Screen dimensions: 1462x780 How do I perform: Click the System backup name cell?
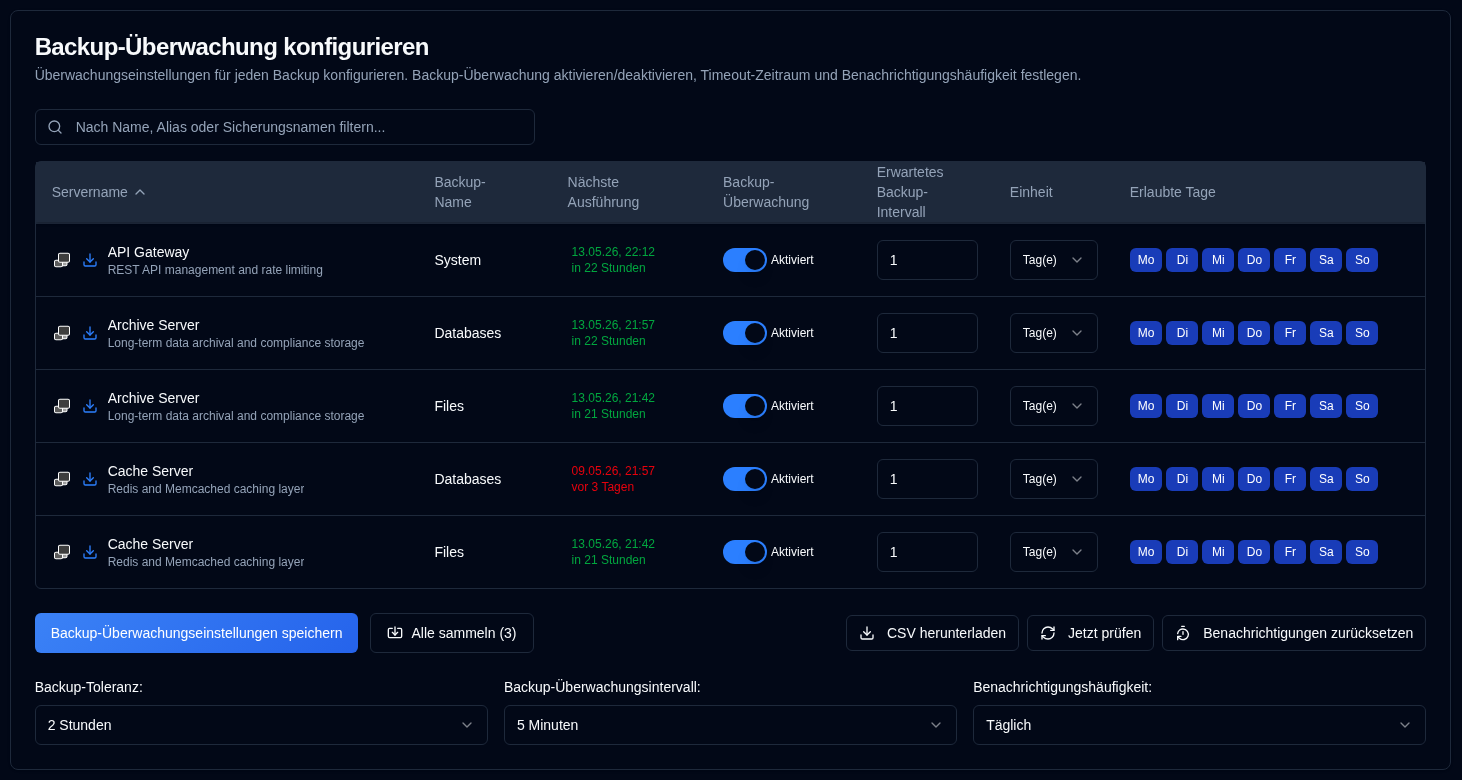[x=457, y=260]
